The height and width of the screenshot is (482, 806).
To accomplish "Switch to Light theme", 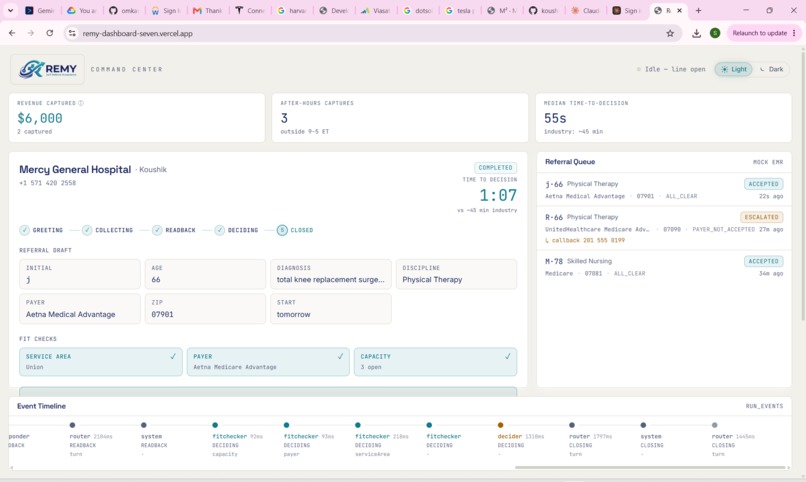I will tap(734, 69).
